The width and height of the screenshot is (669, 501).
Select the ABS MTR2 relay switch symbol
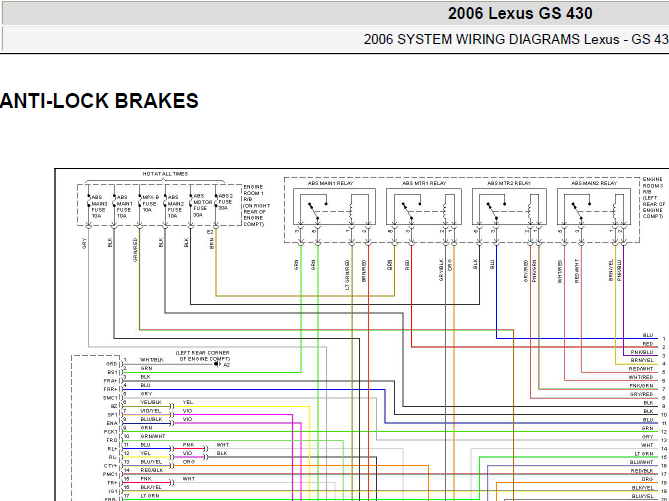click(x=496, y=211)
